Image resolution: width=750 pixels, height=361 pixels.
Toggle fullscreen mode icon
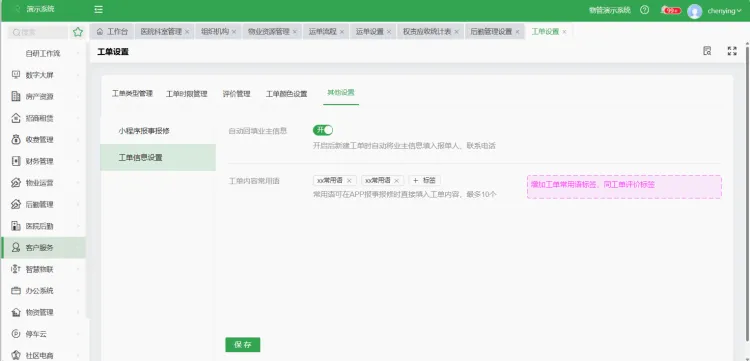732,51
